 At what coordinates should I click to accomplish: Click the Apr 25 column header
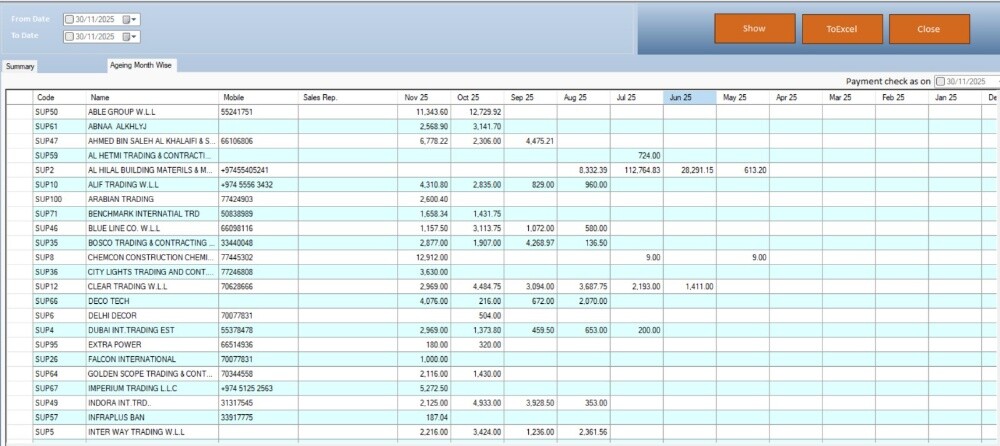pyautogui.click(x=795, y=98)
